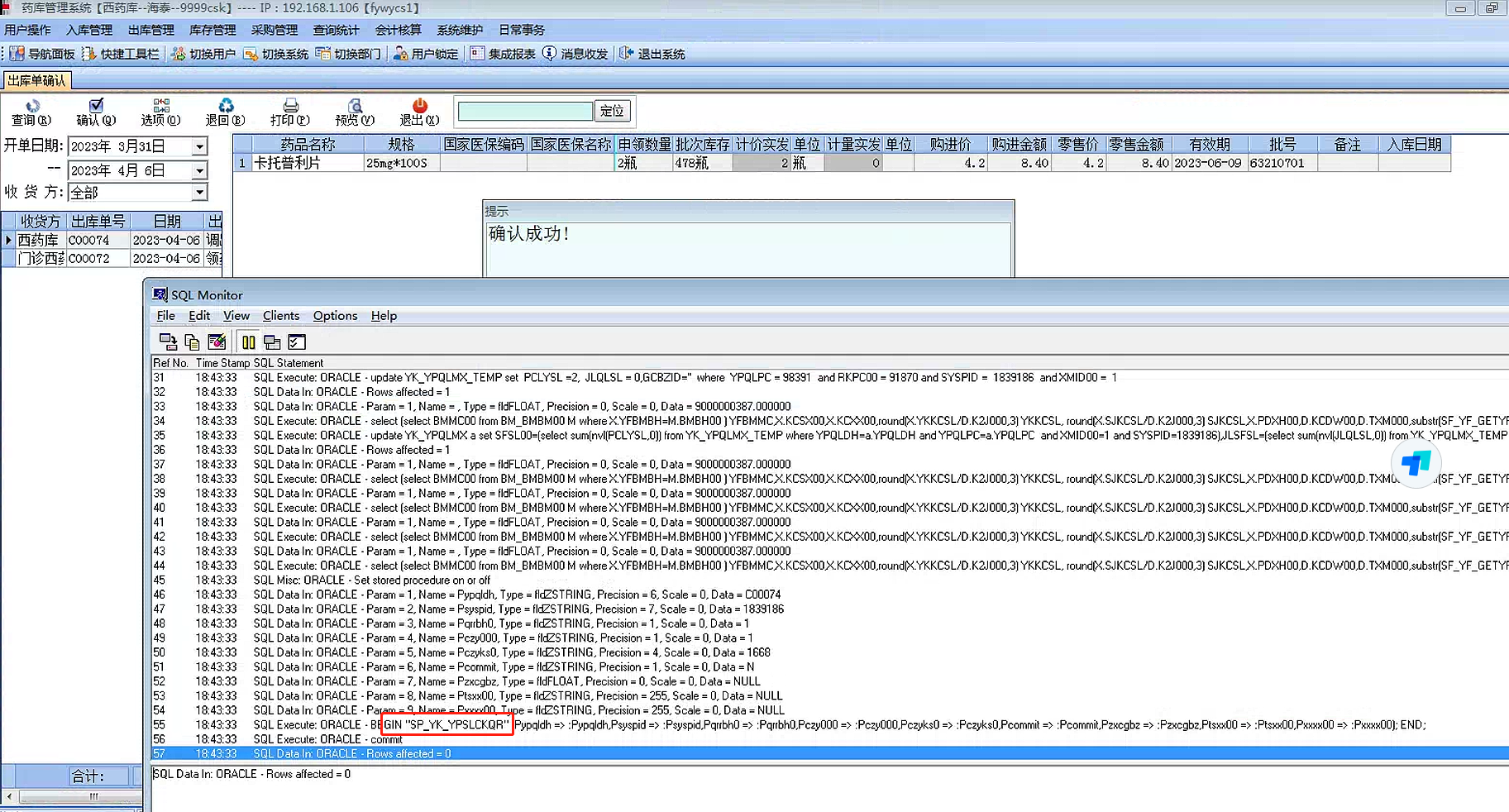Click the red 退出 exit icon

pos(420,112)
